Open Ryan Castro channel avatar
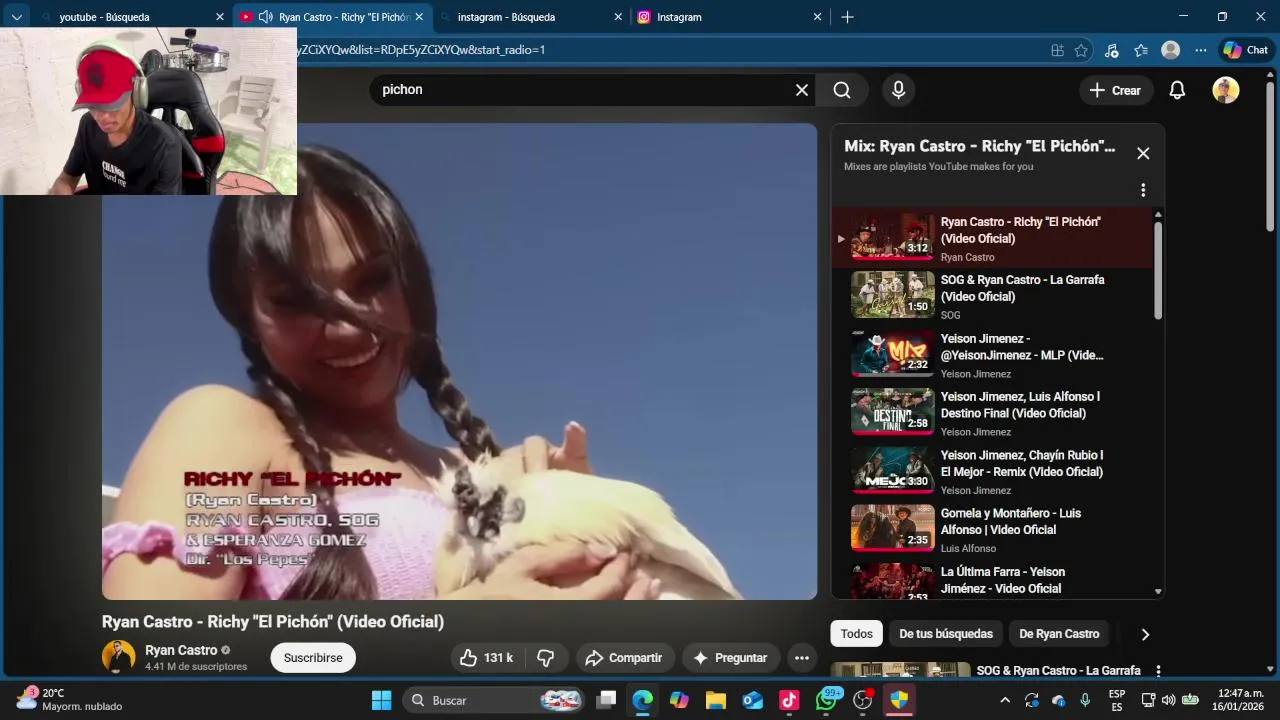1280x720 pixels. [119, 657]
